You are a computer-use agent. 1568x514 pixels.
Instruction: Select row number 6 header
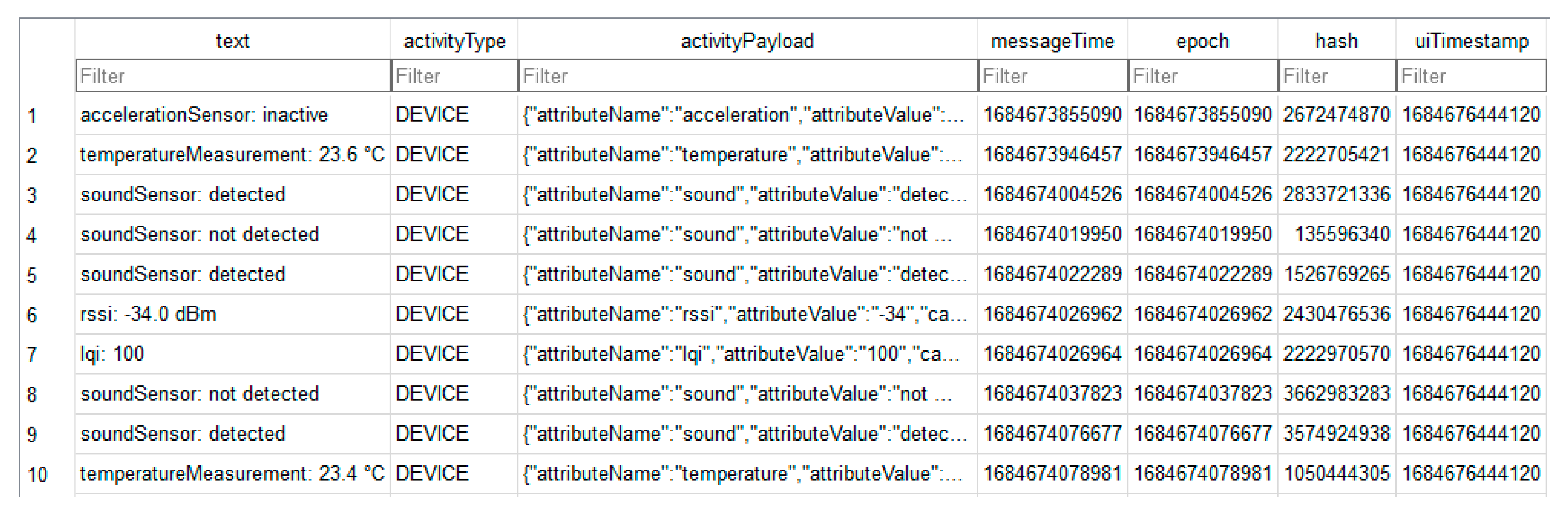(x=33, y=315)
